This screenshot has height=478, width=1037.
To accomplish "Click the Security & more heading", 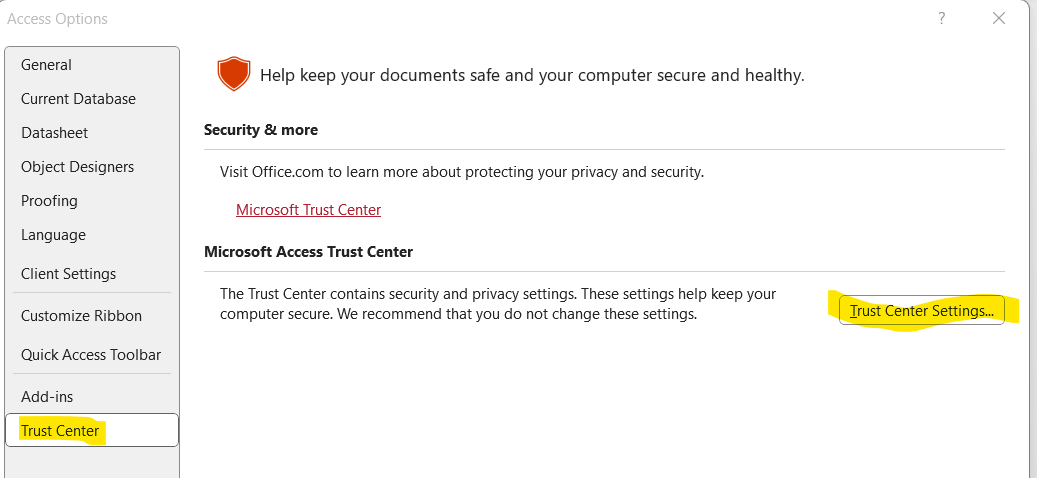I will [261, 130].
